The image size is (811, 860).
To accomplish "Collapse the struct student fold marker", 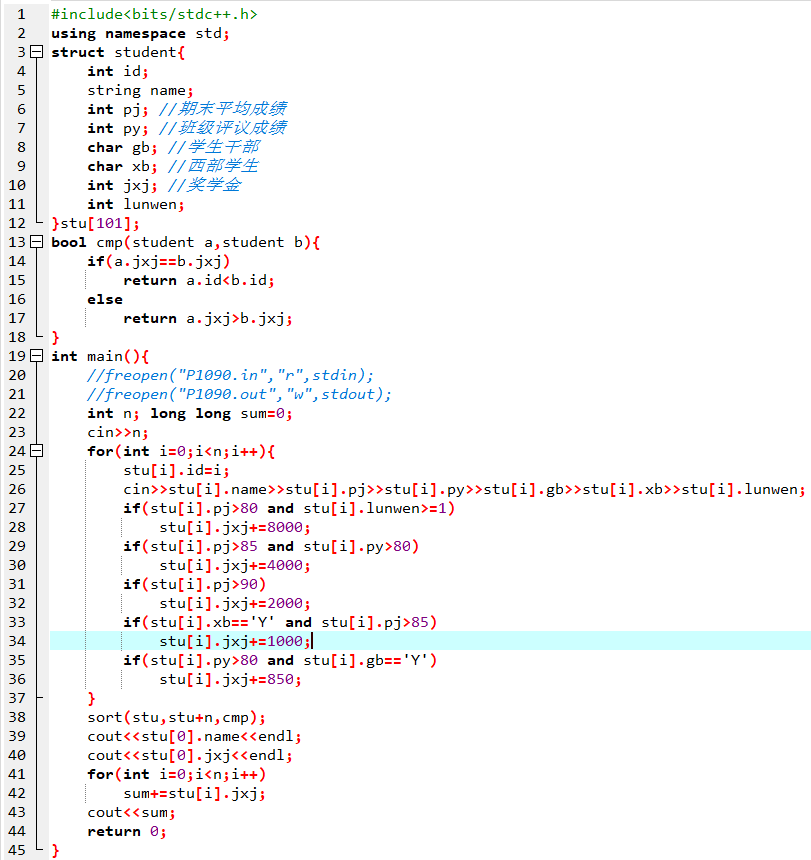I will [x=37, y=52].
